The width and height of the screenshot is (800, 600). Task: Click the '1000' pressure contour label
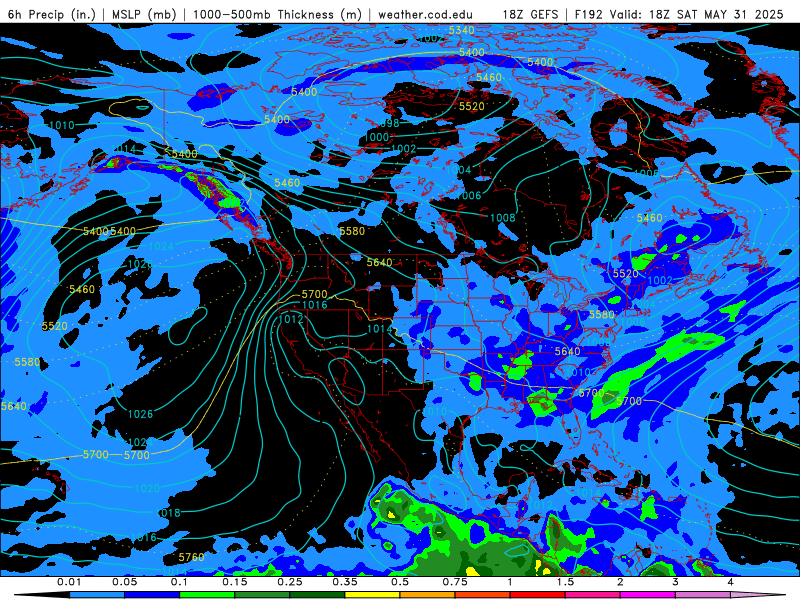[x=377, y=137]
